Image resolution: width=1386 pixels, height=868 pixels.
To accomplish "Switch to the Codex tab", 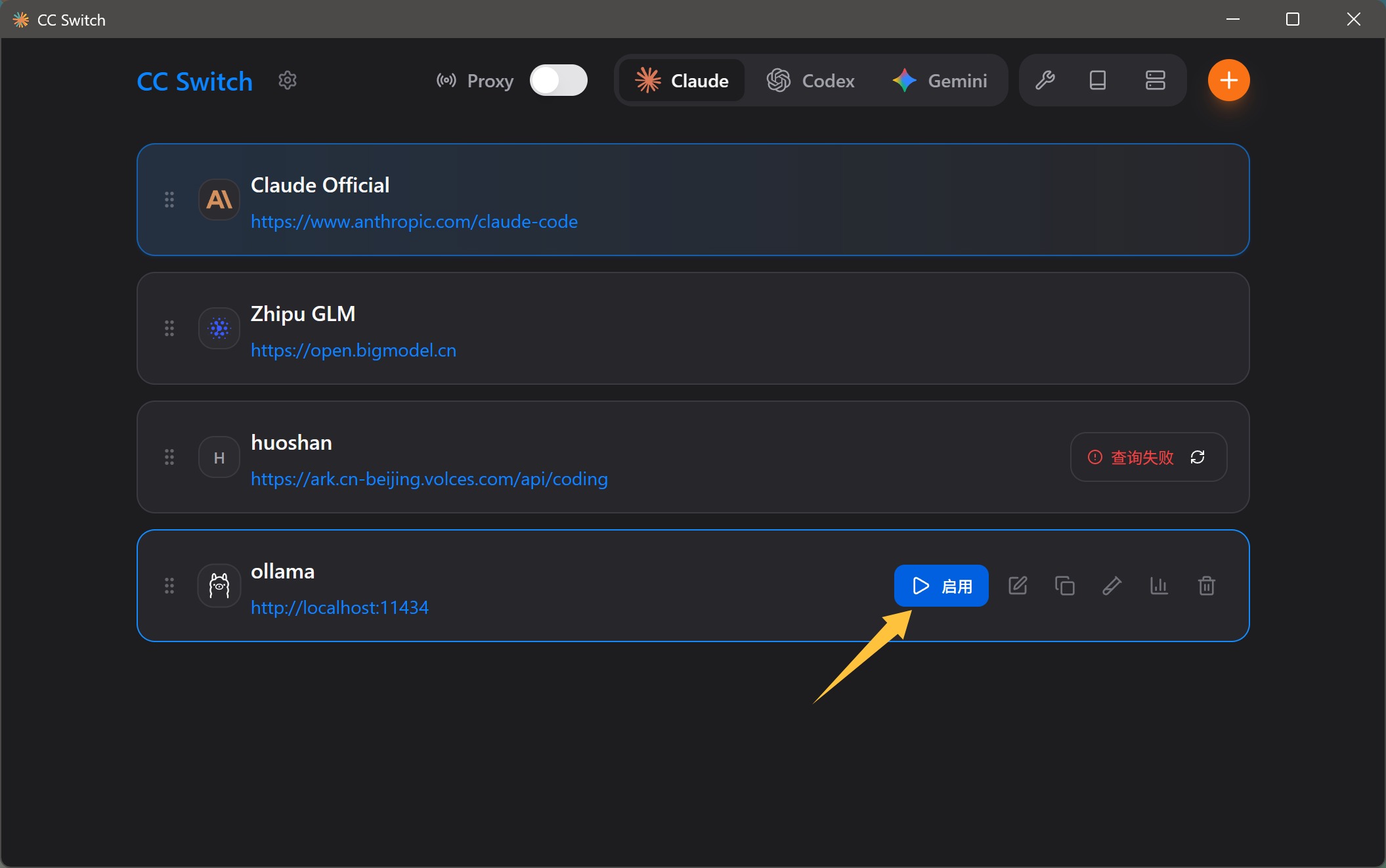I will coord(812,80).
